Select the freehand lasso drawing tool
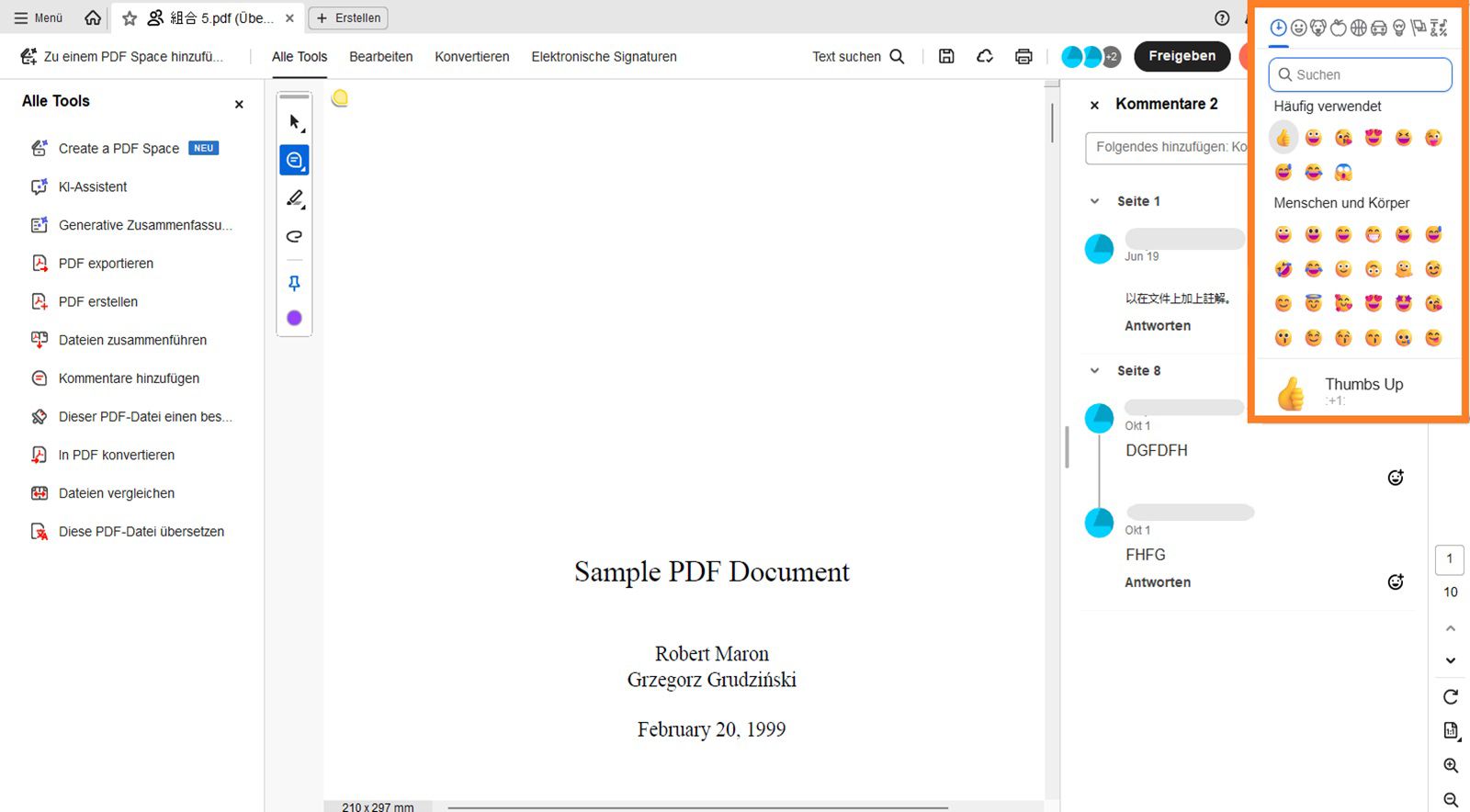Screen dimensions: 1470x812 tap(294, 236)
